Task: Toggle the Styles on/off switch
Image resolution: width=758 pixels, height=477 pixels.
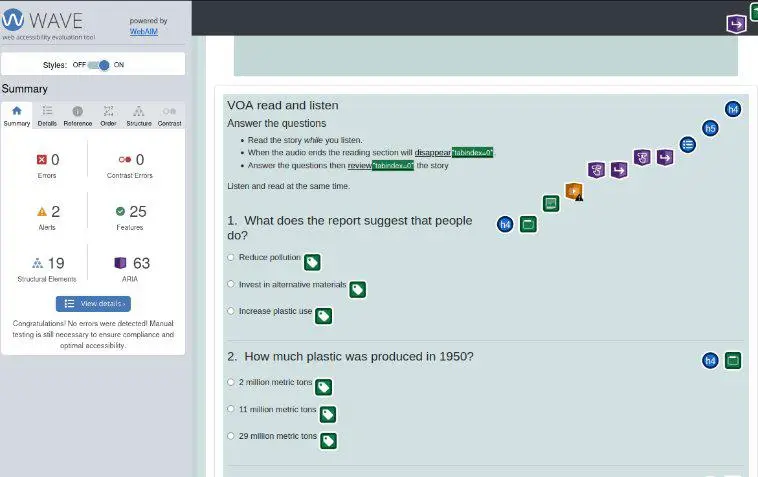Action: tap(100, 64)
